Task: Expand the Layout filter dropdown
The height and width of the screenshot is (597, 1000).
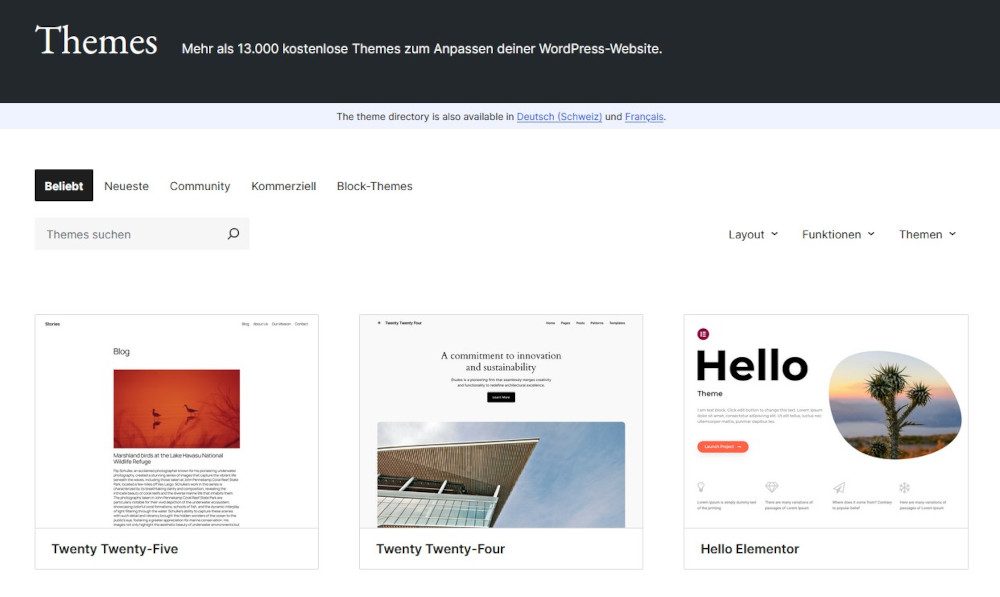Action: click(753, 235)
